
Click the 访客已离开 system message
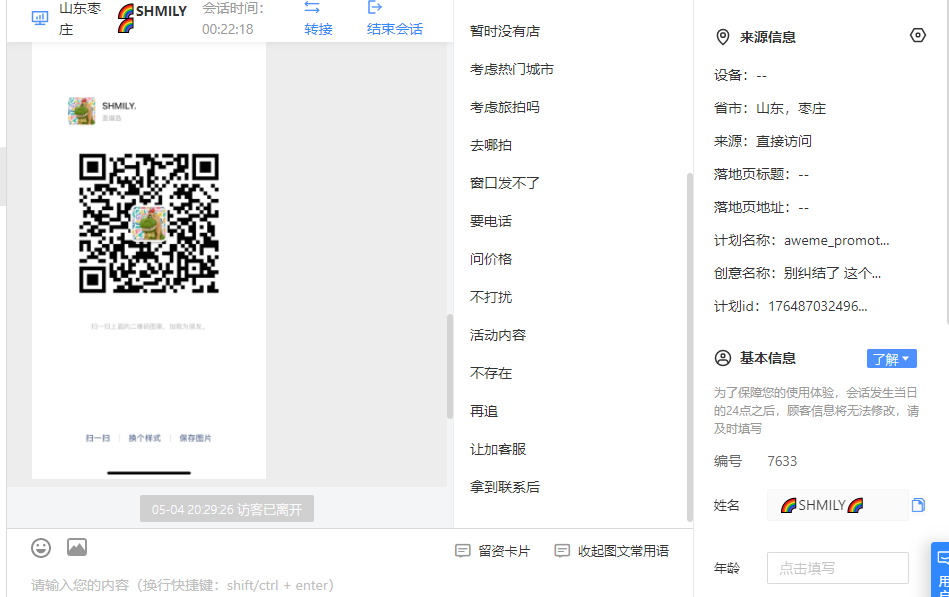pyautogui.click(x=227, y=509)
